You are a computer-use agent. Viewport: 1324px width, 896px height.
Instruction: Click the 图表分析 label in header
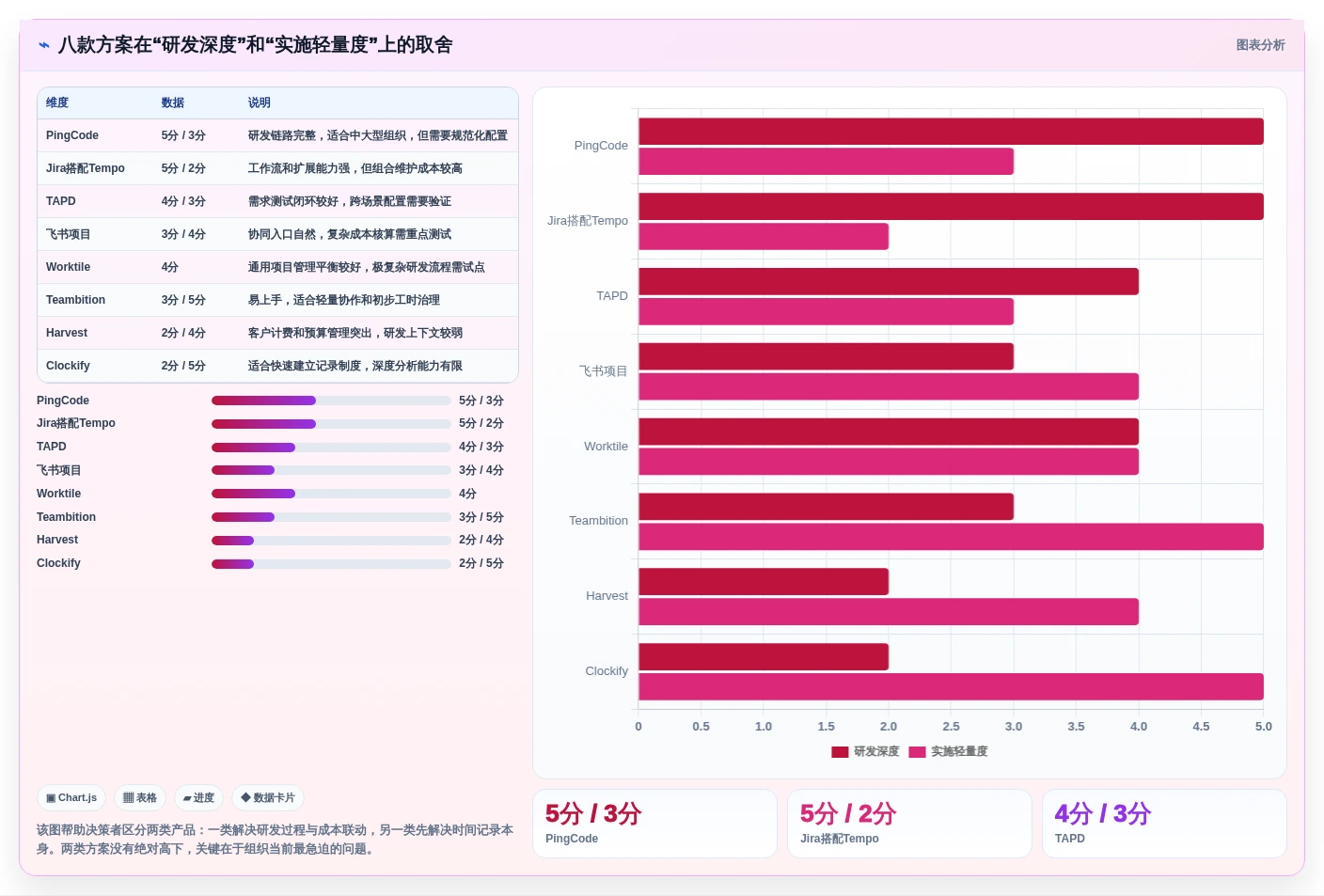(1260, 45)
